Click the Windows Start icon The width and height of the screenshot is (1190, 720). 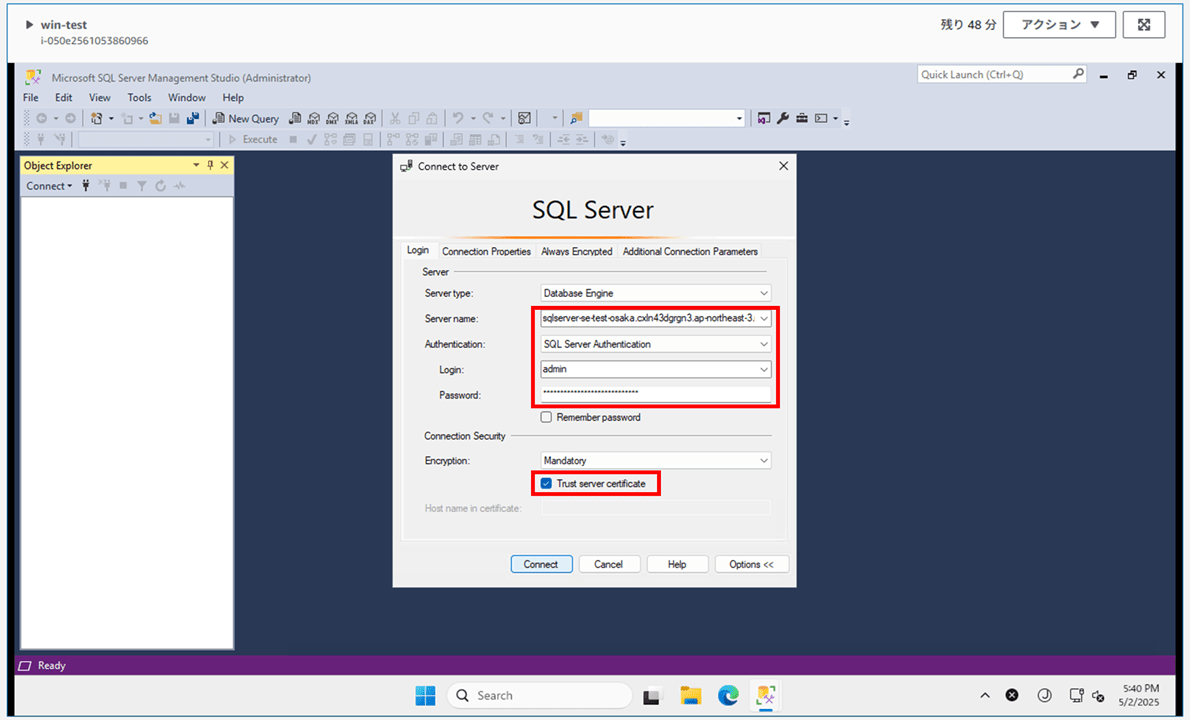[426, 696]
